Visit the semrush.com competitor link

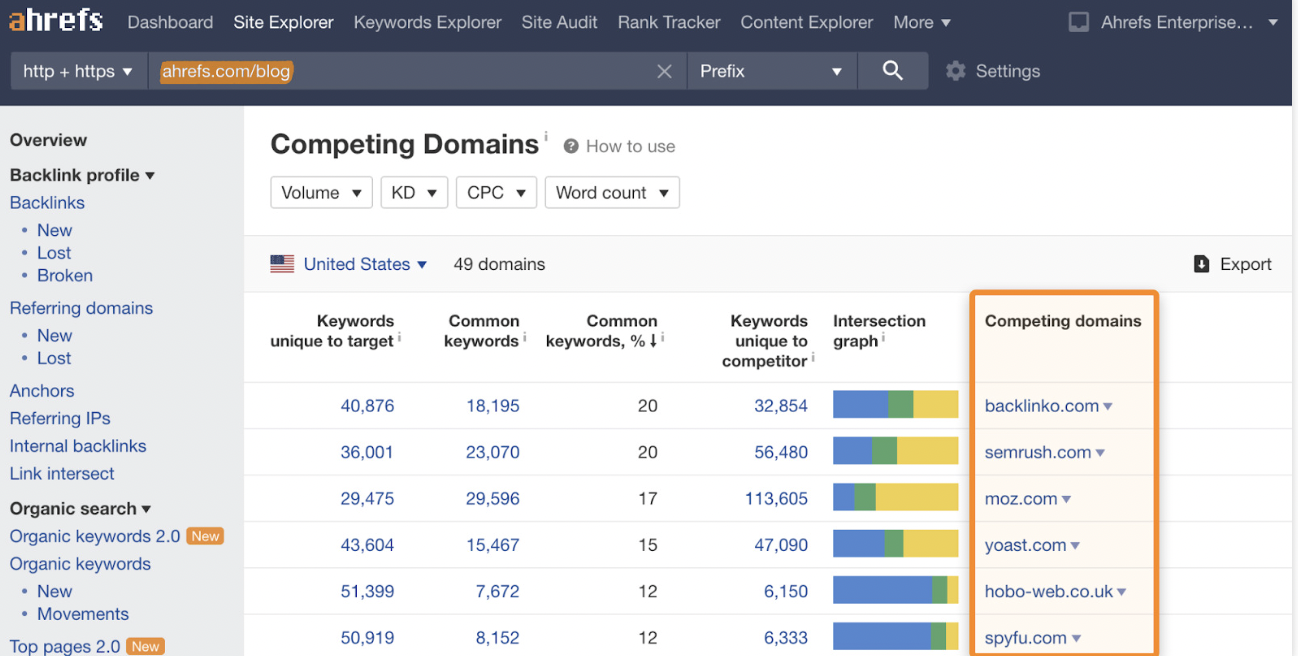click(1037, 452)
